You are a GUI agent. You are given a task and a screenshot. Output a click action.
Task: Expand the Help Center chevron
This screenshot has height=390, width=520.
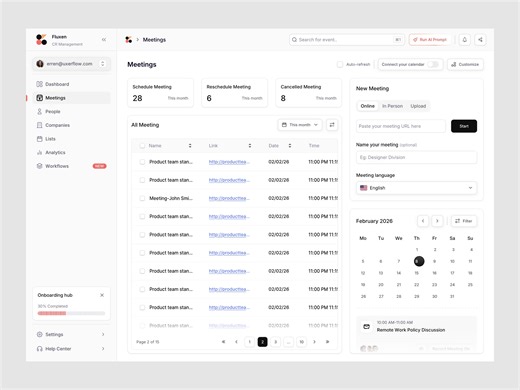click(x=103, y=349)
